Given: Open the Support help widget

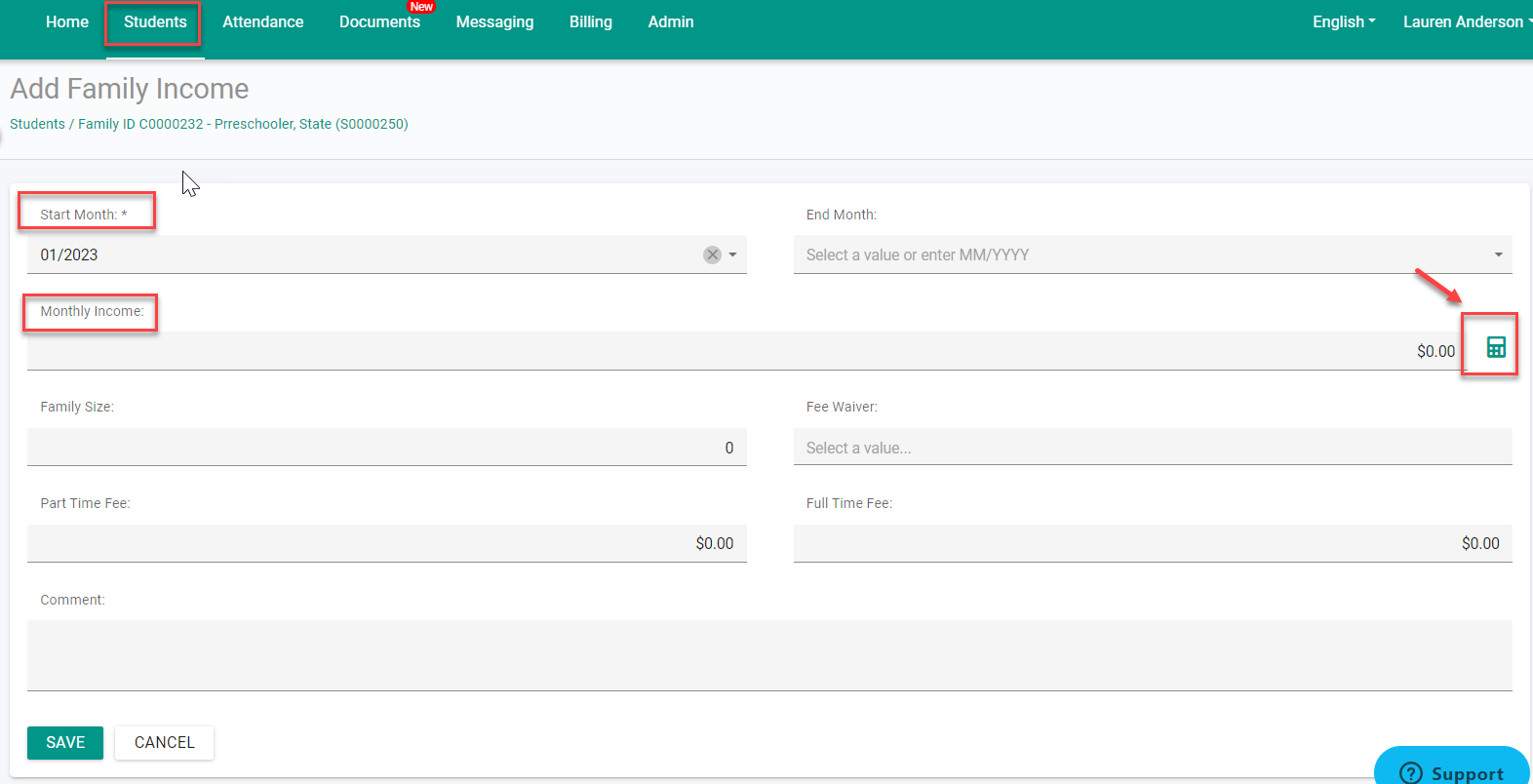Looking at the screenshot, I should coord(1451,770).
